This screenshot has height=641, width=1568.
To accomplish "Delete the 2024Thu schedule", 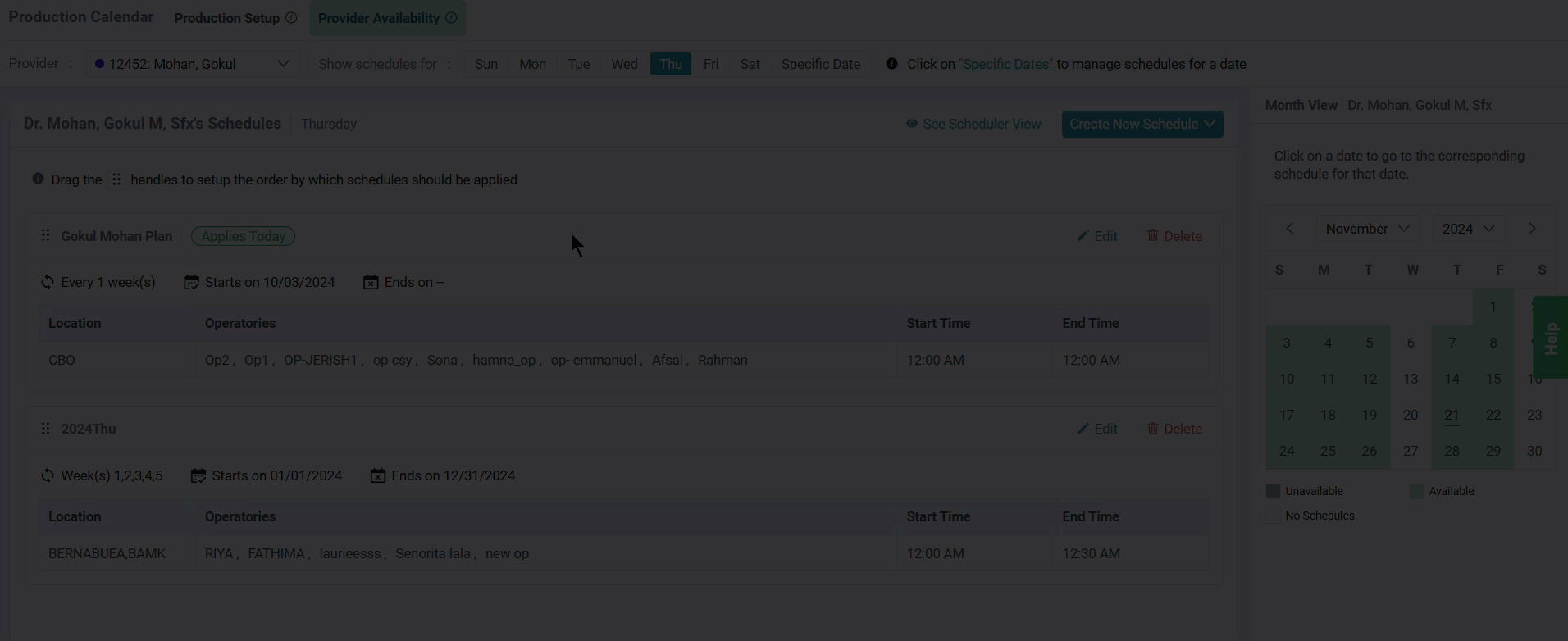I will pos(1174,429).
